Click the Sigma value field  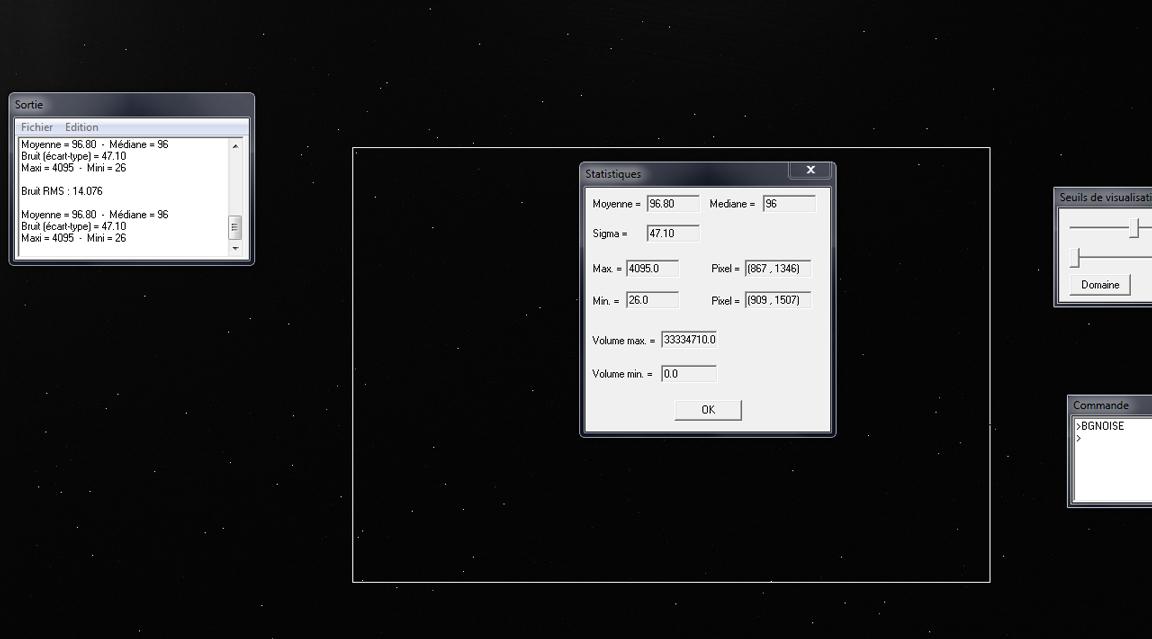[673, 234]
